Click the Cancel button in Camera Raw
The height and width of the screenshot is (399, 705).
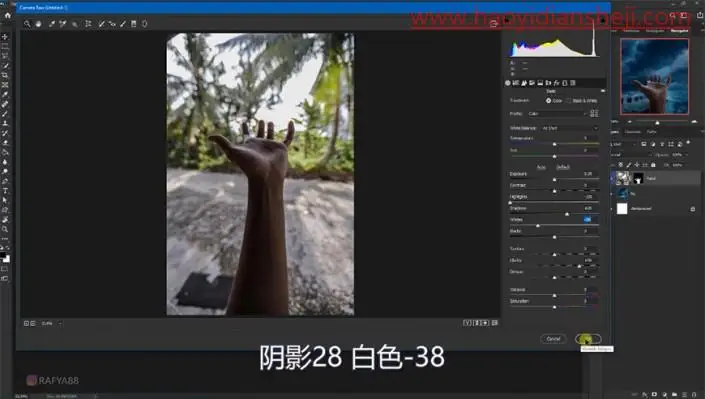(553, 339)
